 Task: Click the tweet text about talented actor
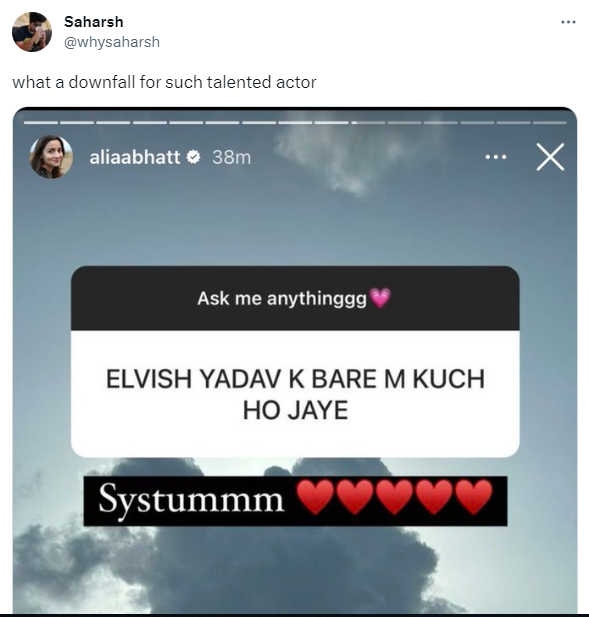point(164,82)
